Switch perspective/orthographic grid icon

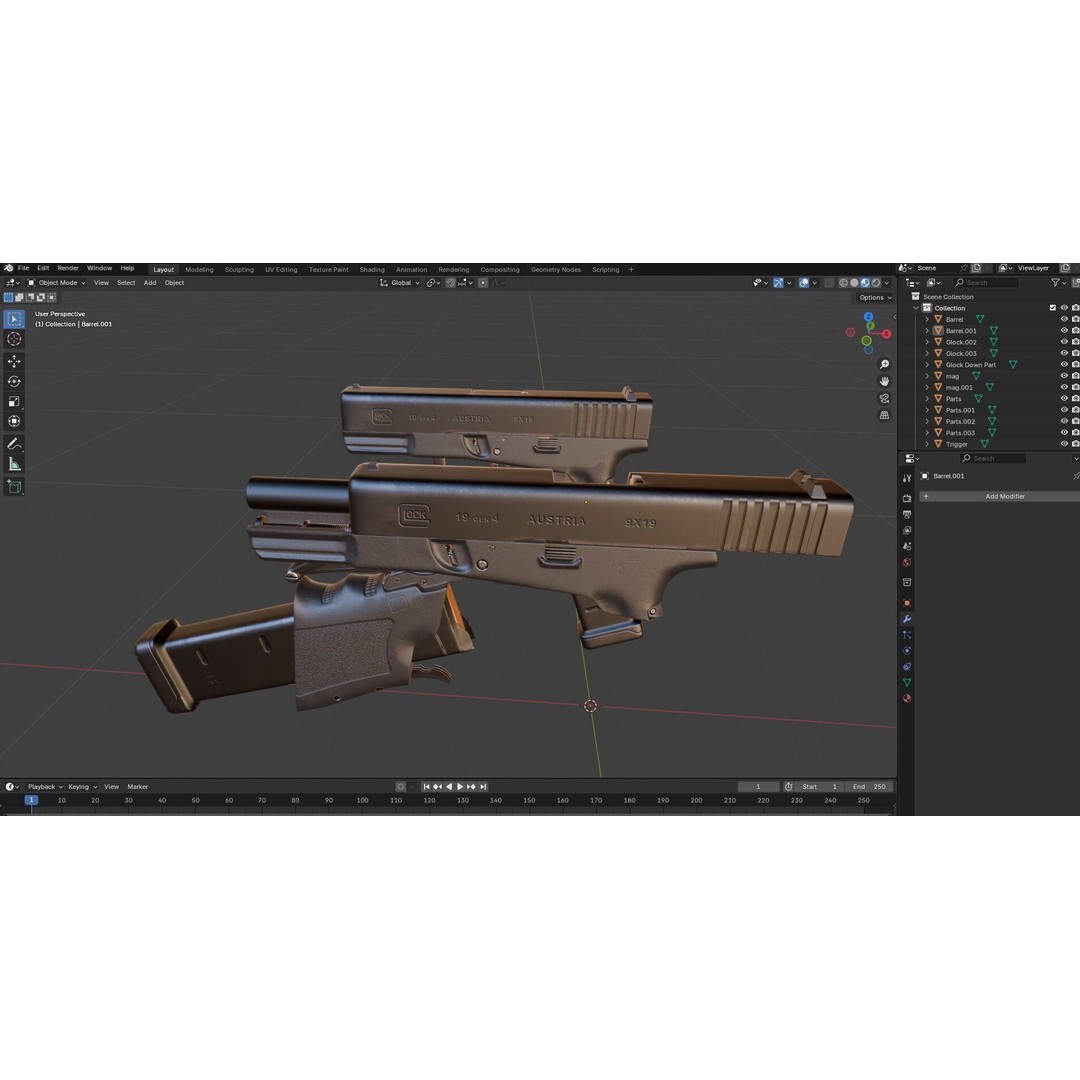(x=884, y=415)
